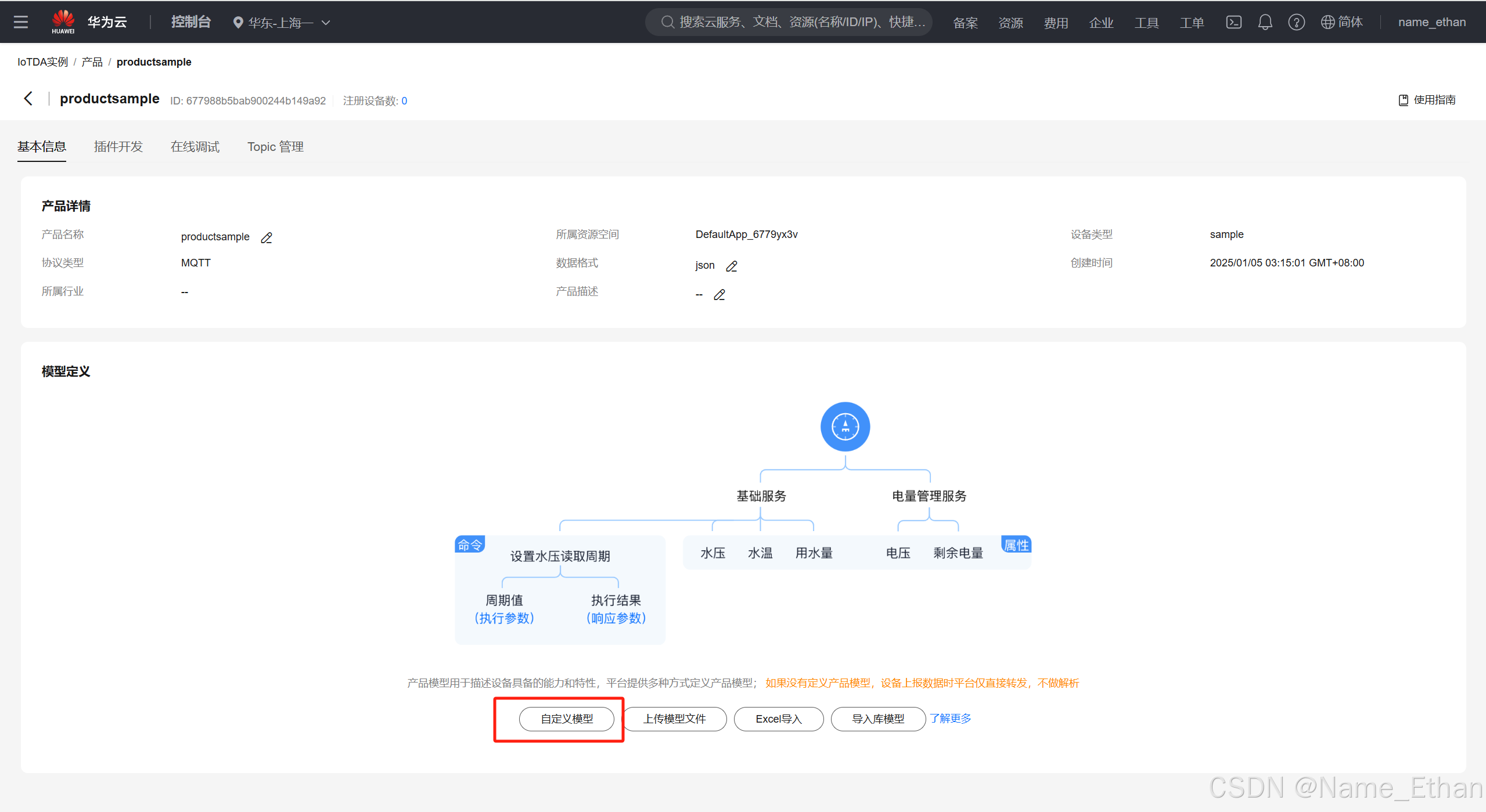Click the blue compass model icon
Screen dimensions: 1486x812
click(845, 427)
